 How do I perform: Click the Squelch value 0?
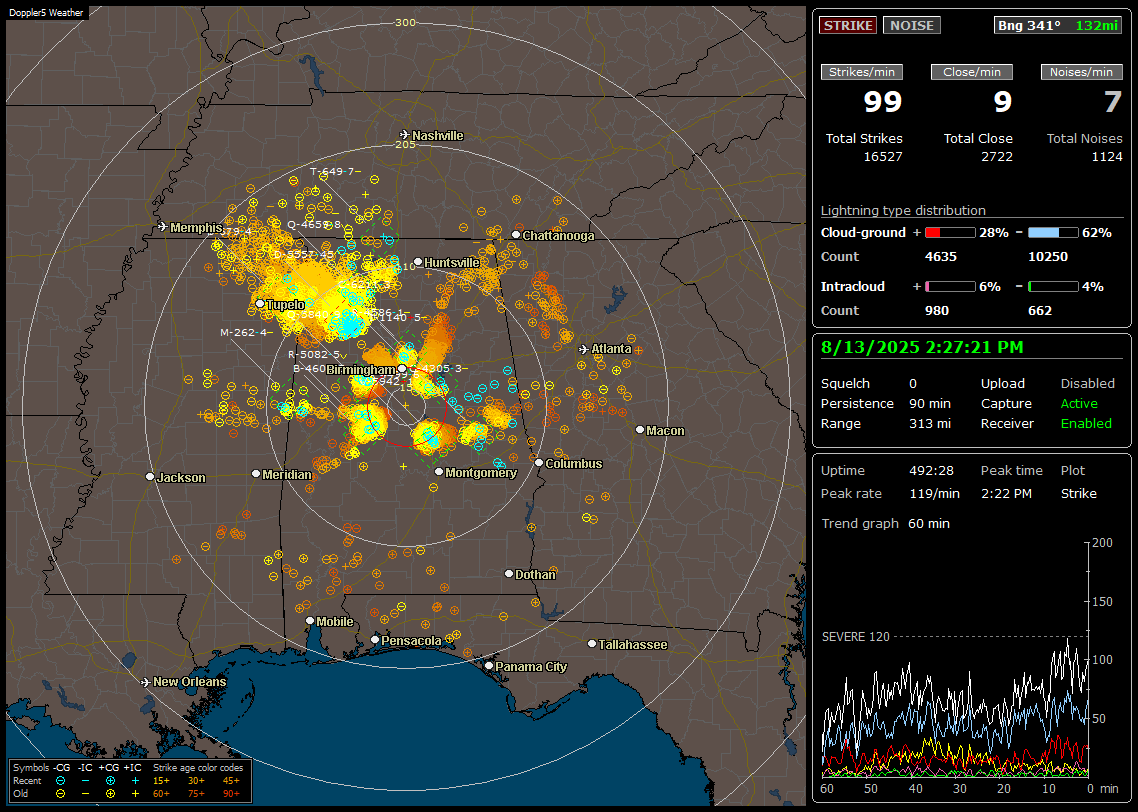913,384
